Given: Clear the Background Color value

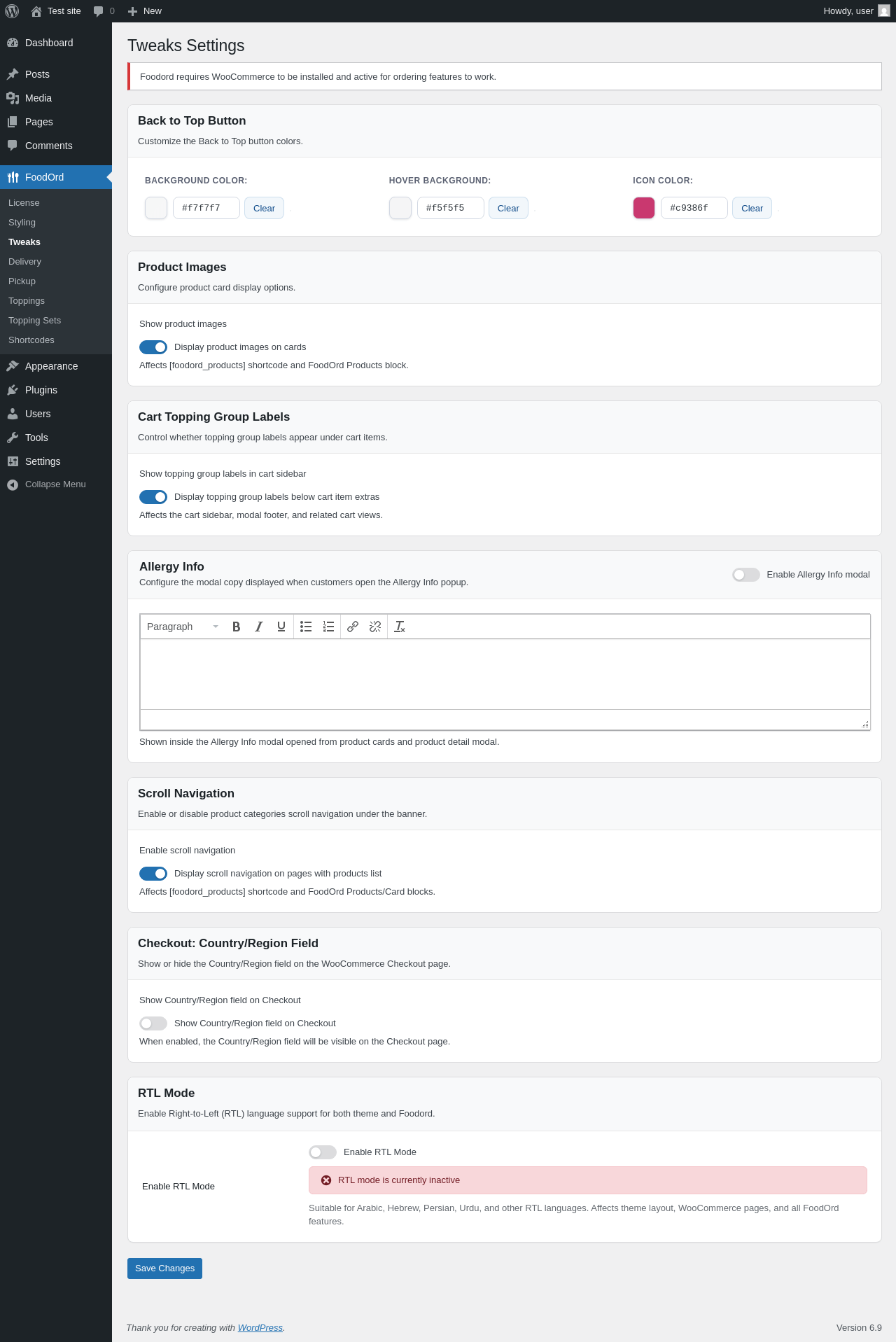Looking at the screenshot, I should point(264,208).
